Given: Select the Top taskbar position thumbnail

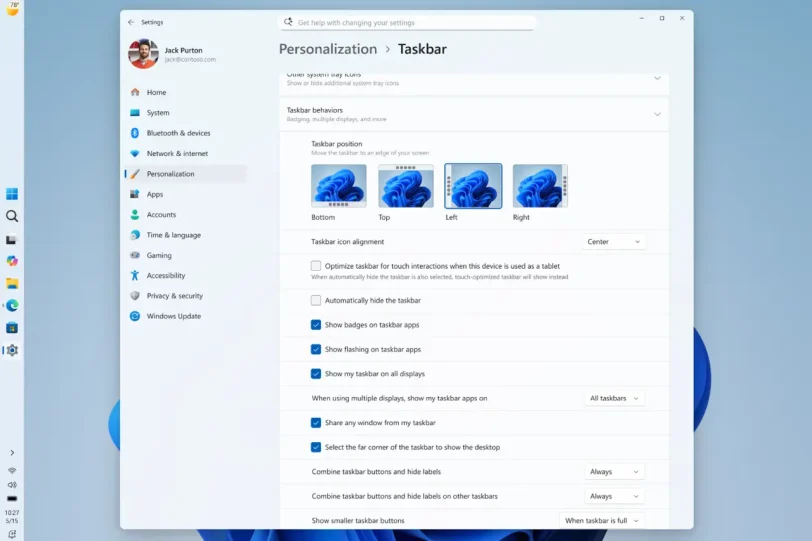Looking at the screenshot, I should pos(406,186).
